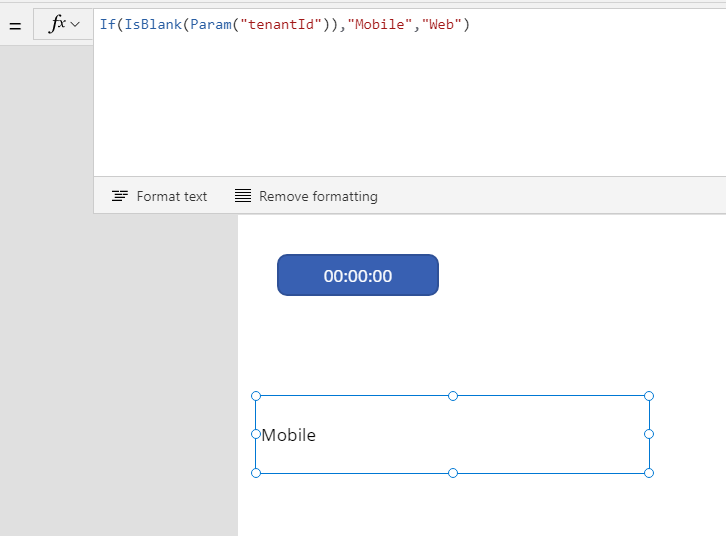Click the right-middle resize handle of label

click(x=649, y=434)
